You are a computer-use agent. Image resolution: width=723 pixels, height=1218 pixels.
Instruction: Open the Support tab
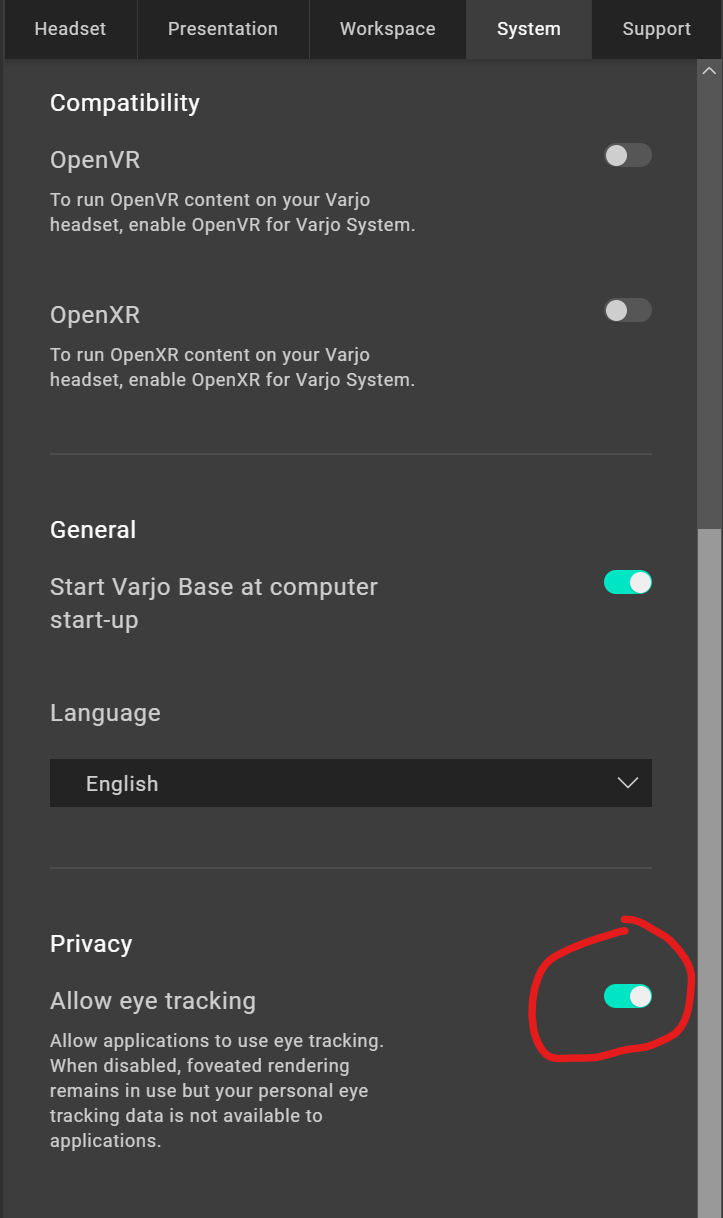coord(656,29)
